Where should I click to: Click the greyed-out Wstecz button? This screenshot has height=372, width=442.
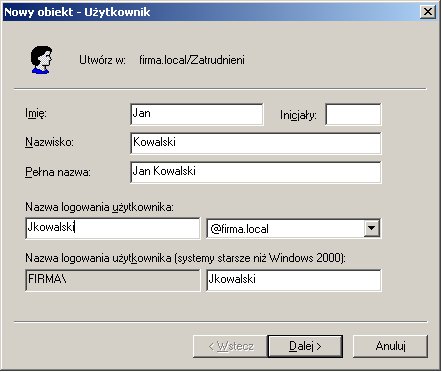click(x=230, y=346)
